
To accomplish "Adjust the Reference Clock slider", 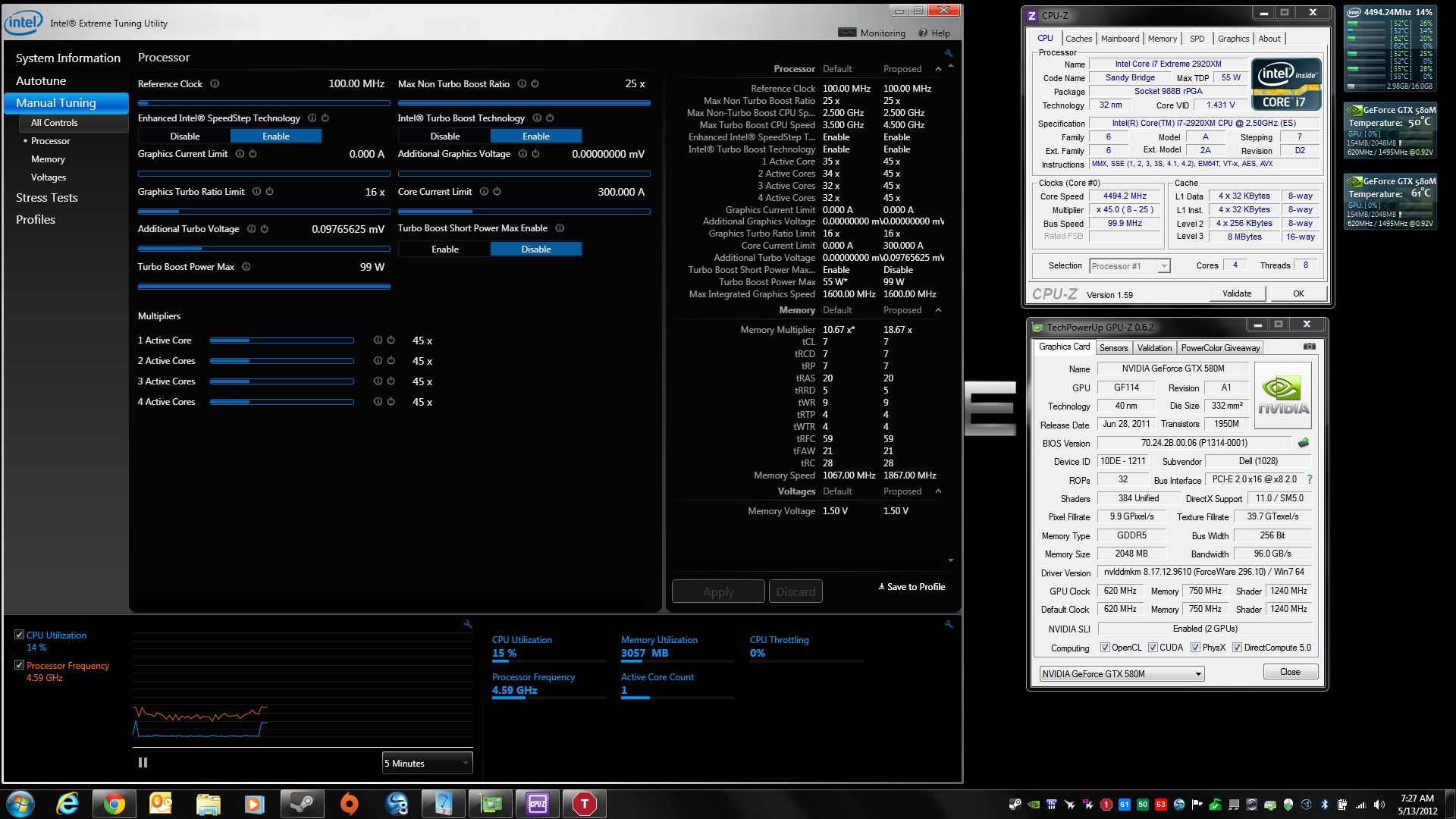I will coord(264,103).
